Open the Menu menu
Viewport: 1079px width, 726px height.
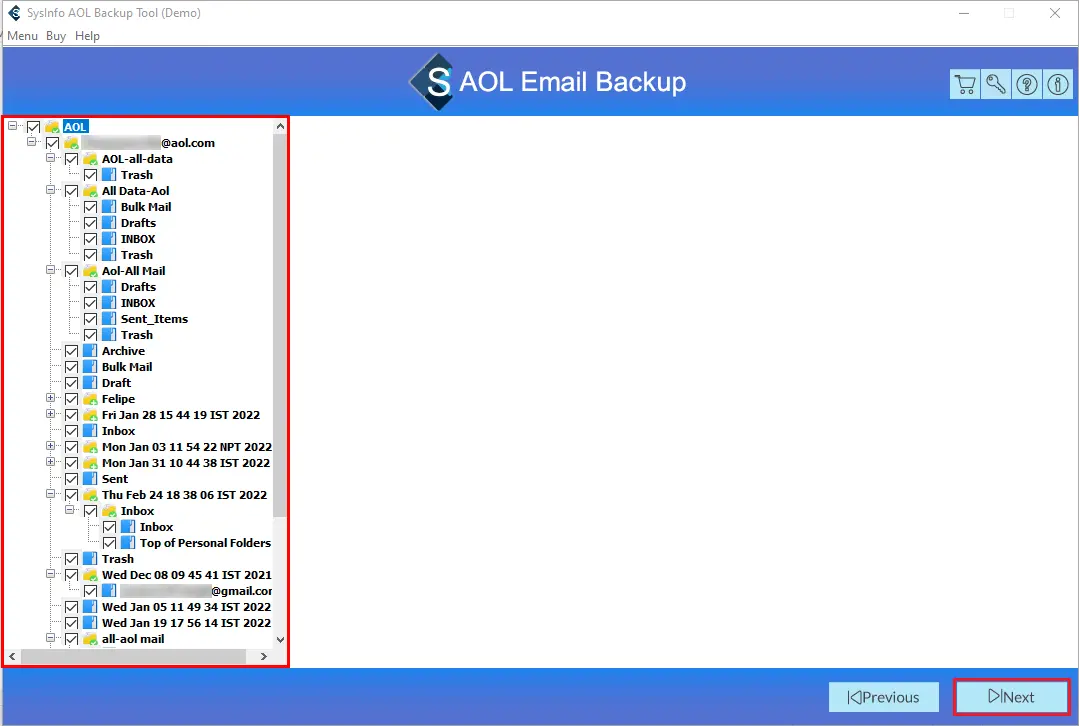click(22, 36)
